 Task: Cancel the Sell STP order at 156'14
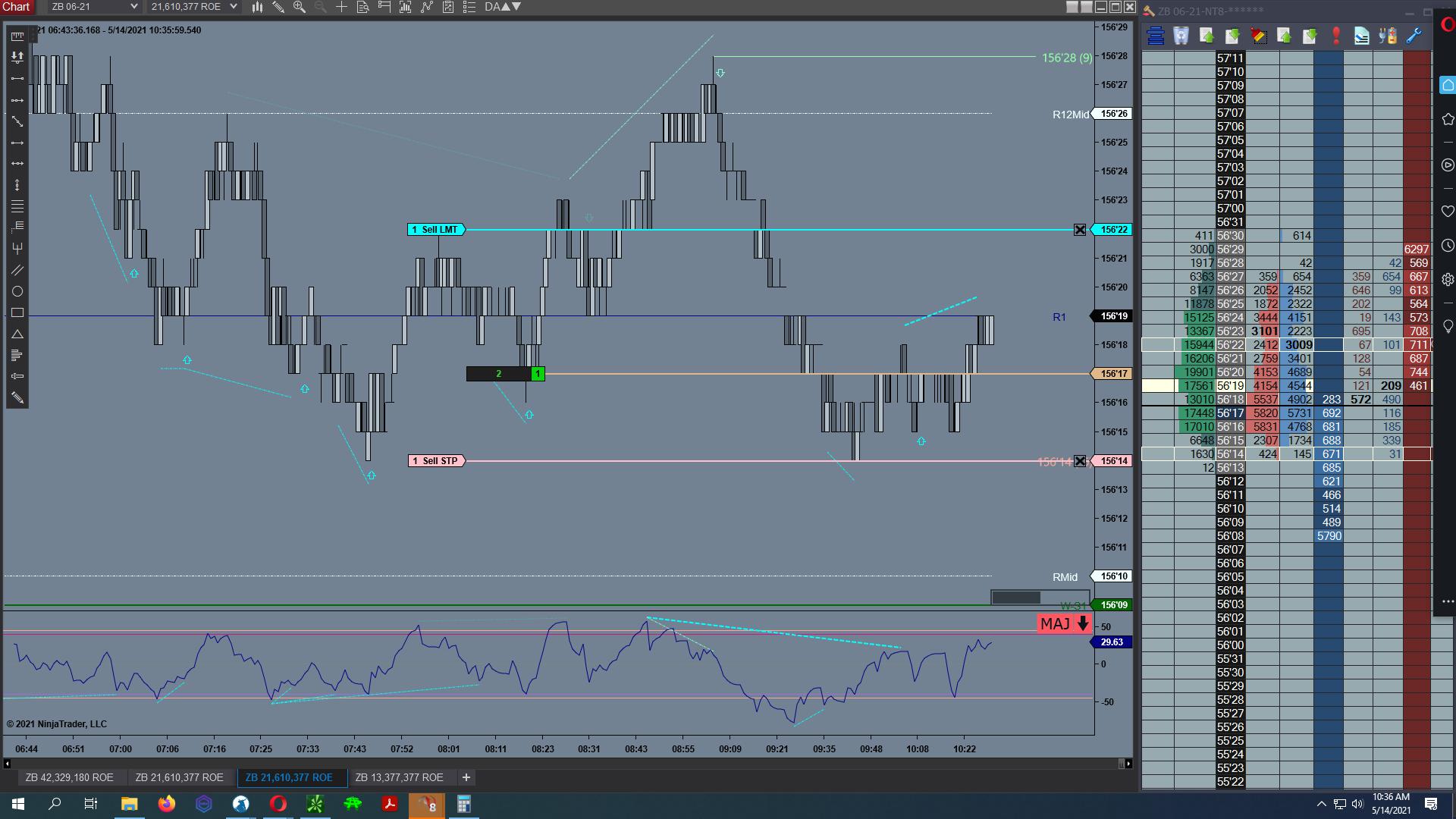point(1080,461)
